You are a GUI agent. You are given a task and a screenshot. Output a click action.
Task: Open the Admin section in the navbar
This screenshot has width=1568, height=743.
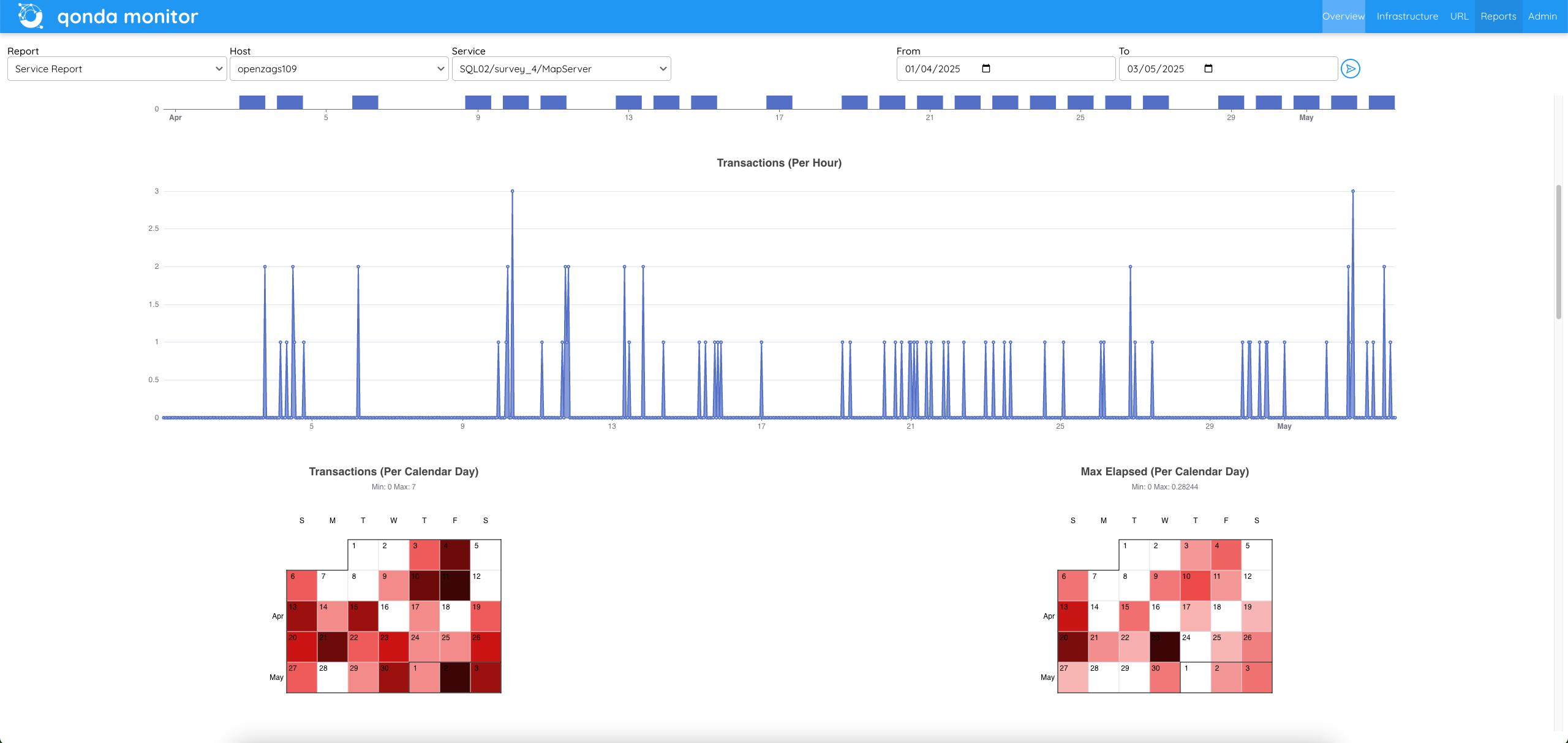point(1542,16)
